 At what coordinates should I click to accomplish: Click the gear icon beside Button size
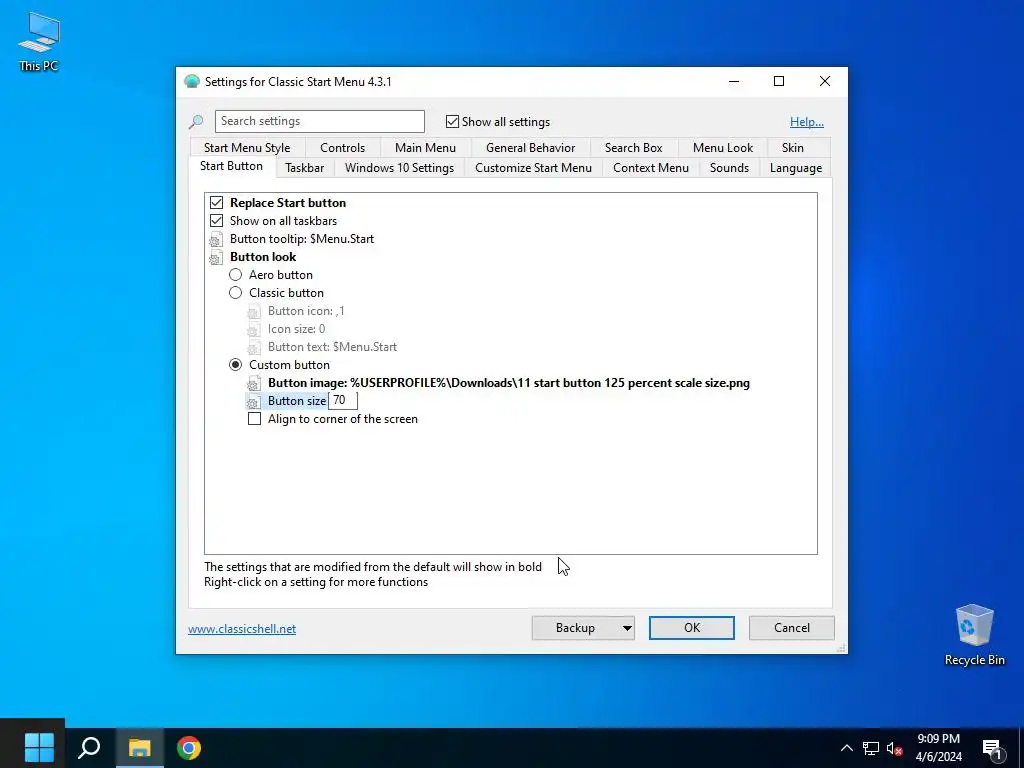(253, 401)
